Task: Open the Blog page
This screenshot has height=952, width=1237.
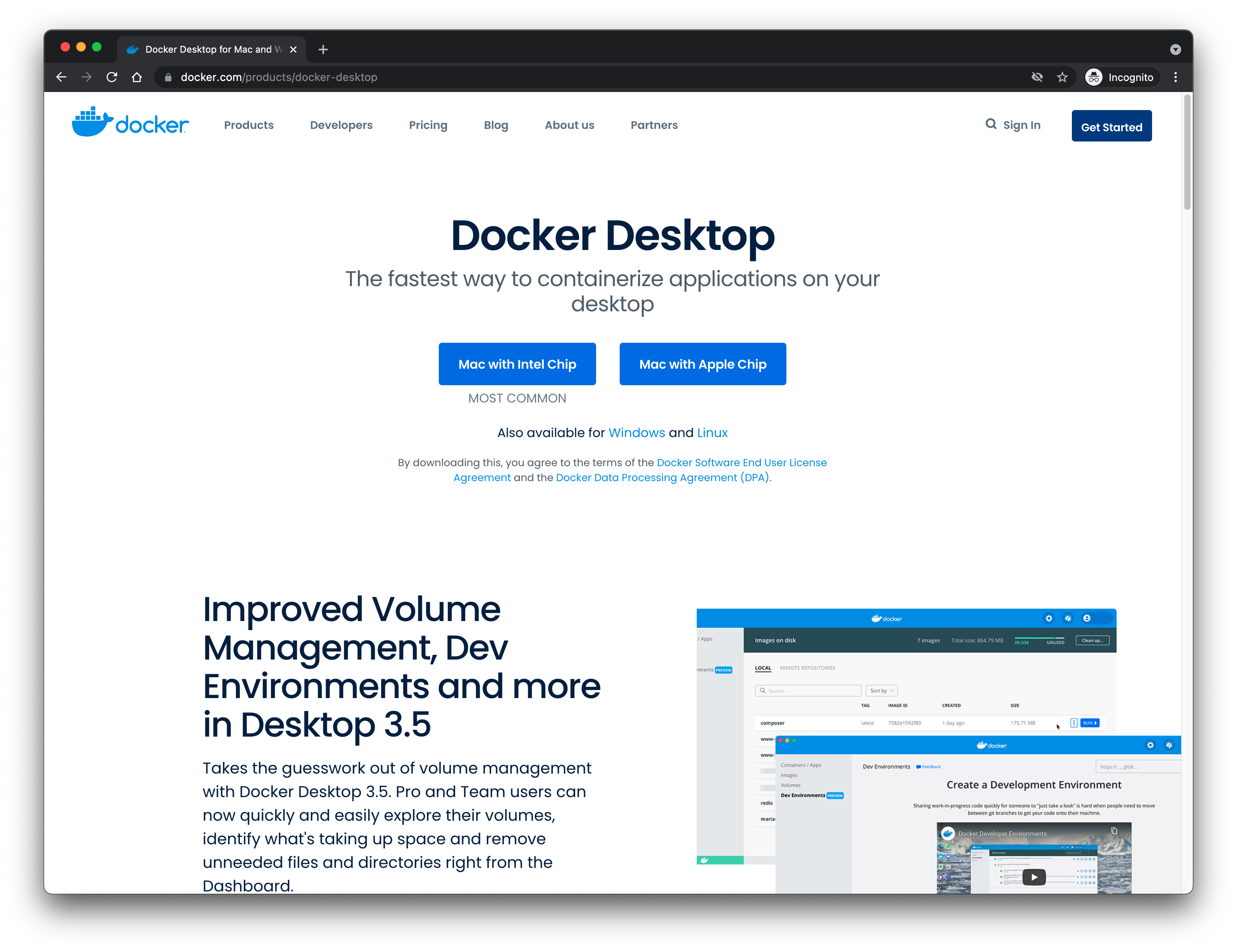Action: click(x=495, y=125)
